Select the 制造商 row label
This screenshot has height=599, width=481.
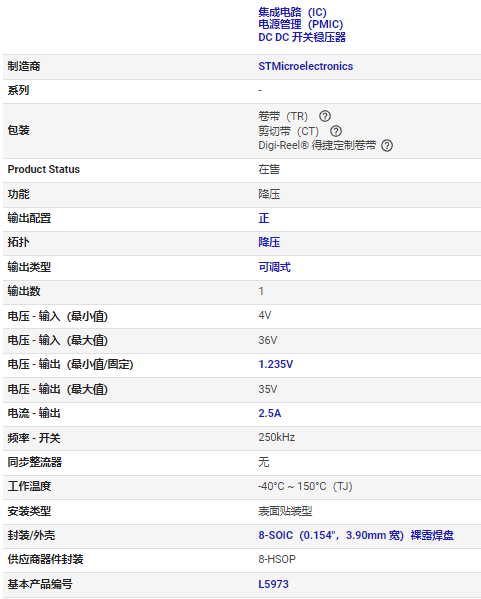pyautogui.click(x=24, y=66)
